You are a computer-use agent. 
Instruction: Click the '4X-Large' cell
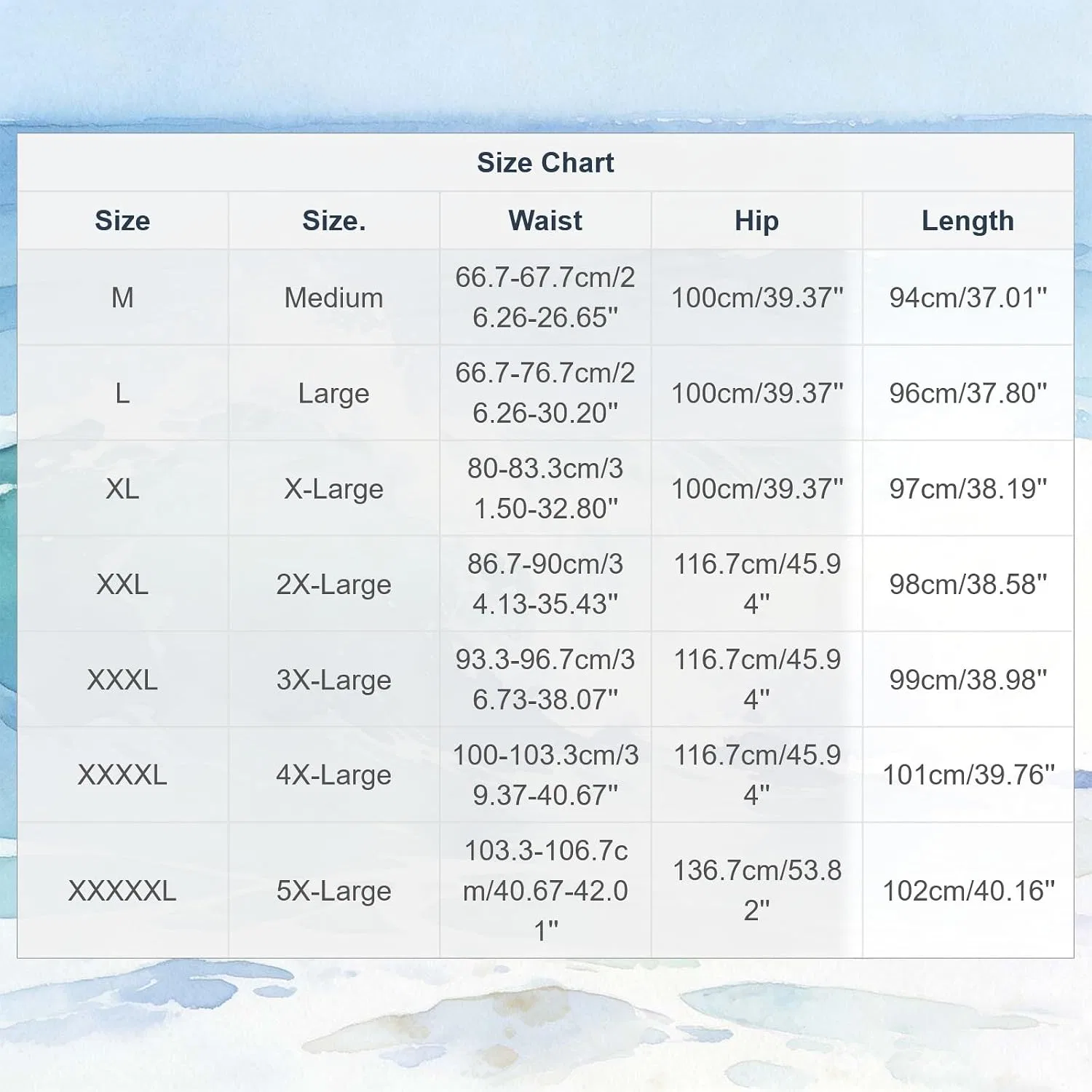pos(334,775)
